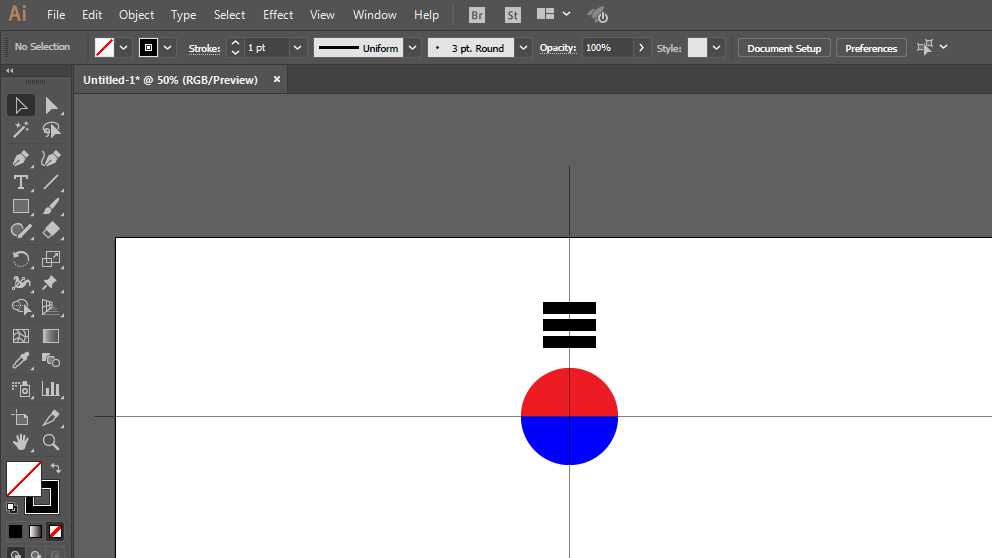Screen dimensions: 992x558
Task: Select the Type tool
Action: 21,182
